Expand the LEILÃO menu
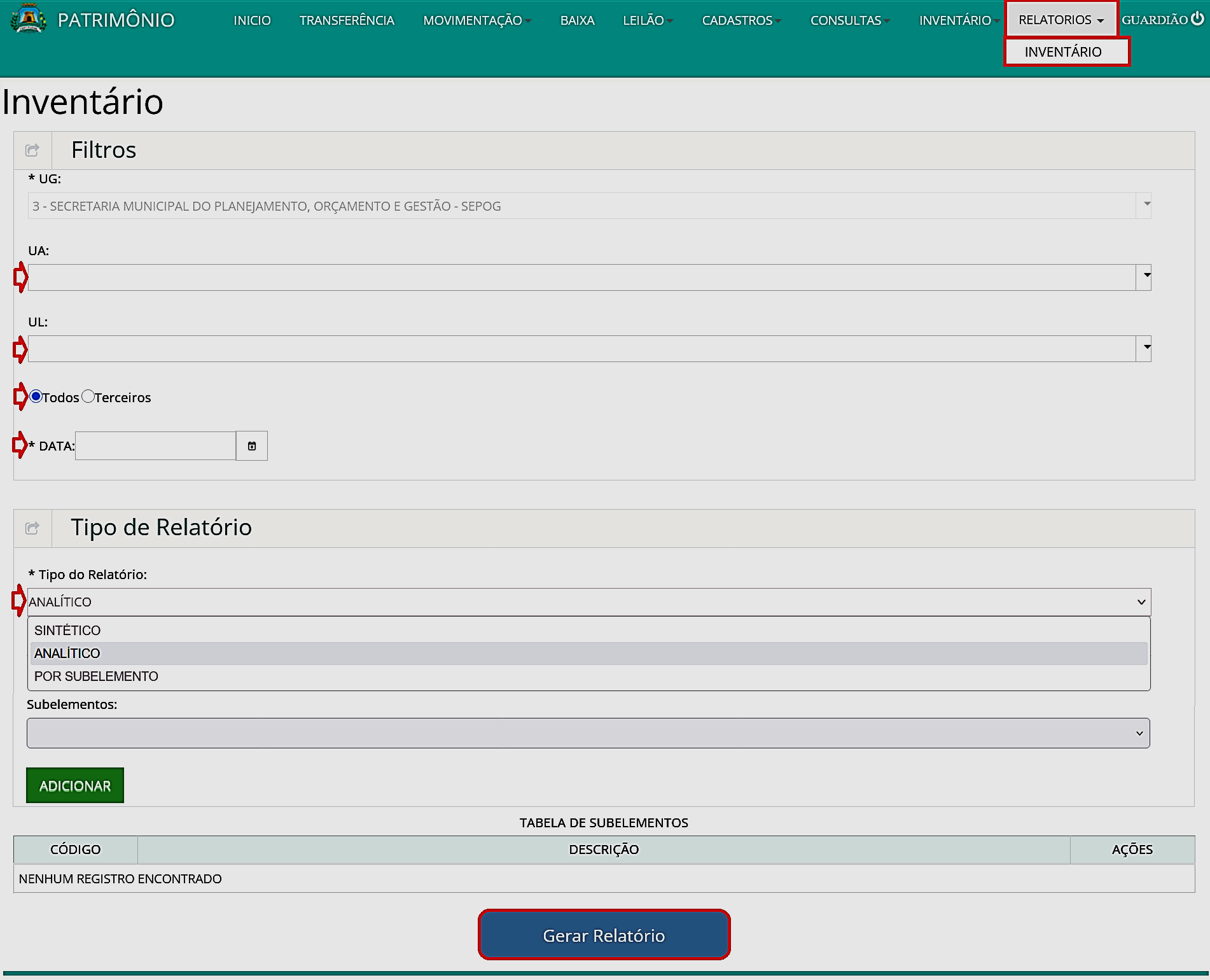The width and height of the screenshot is (1210, 980). [x=648, y=20]
